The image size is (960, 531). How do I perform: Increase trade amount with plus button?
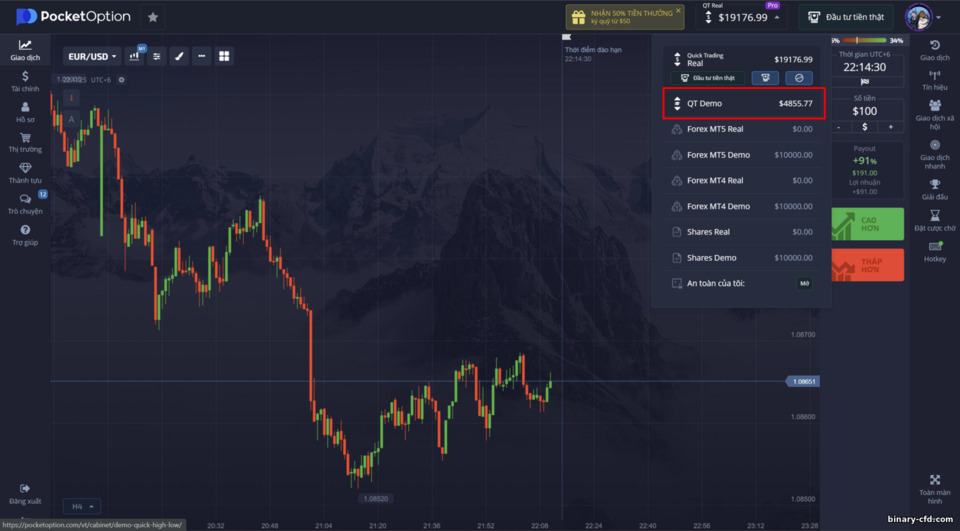click(x=891, y=127)
